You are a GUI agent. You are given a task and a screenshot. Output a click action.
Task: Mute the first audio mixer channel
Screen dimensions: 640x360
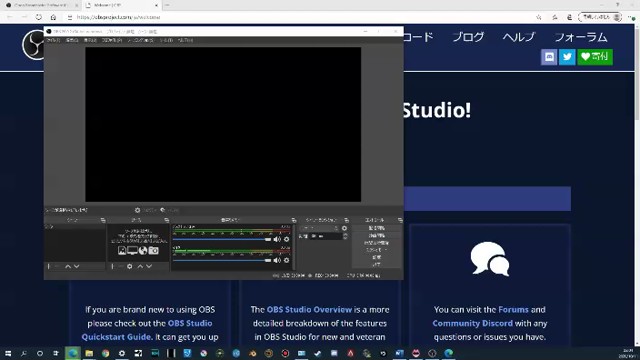pyautogui.click(x=277, y=239)
